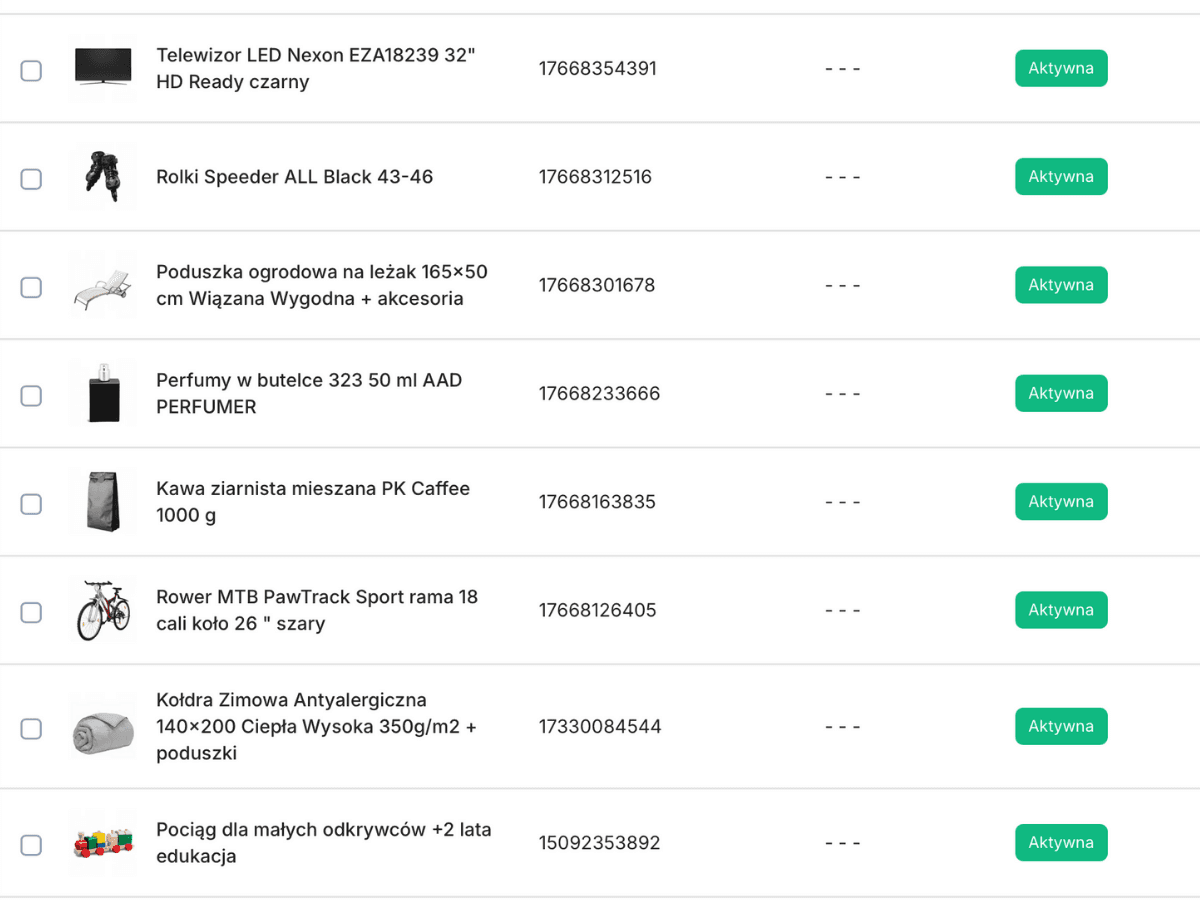The image size is (1200, 900).
Task: Tick the Kołdra Zimowa Antyalergiczna checkbox
Action: (x=31, y=727)
